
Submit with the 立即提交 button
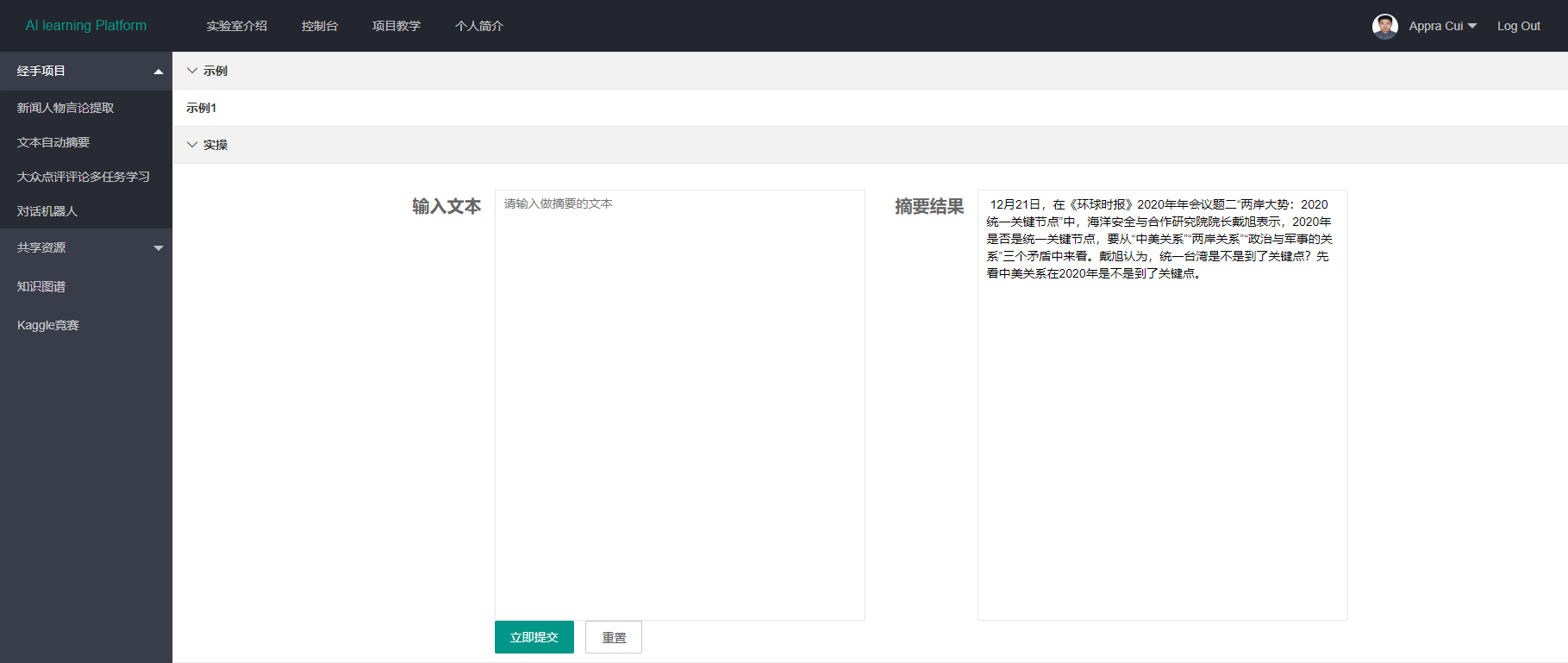point(534,637)
